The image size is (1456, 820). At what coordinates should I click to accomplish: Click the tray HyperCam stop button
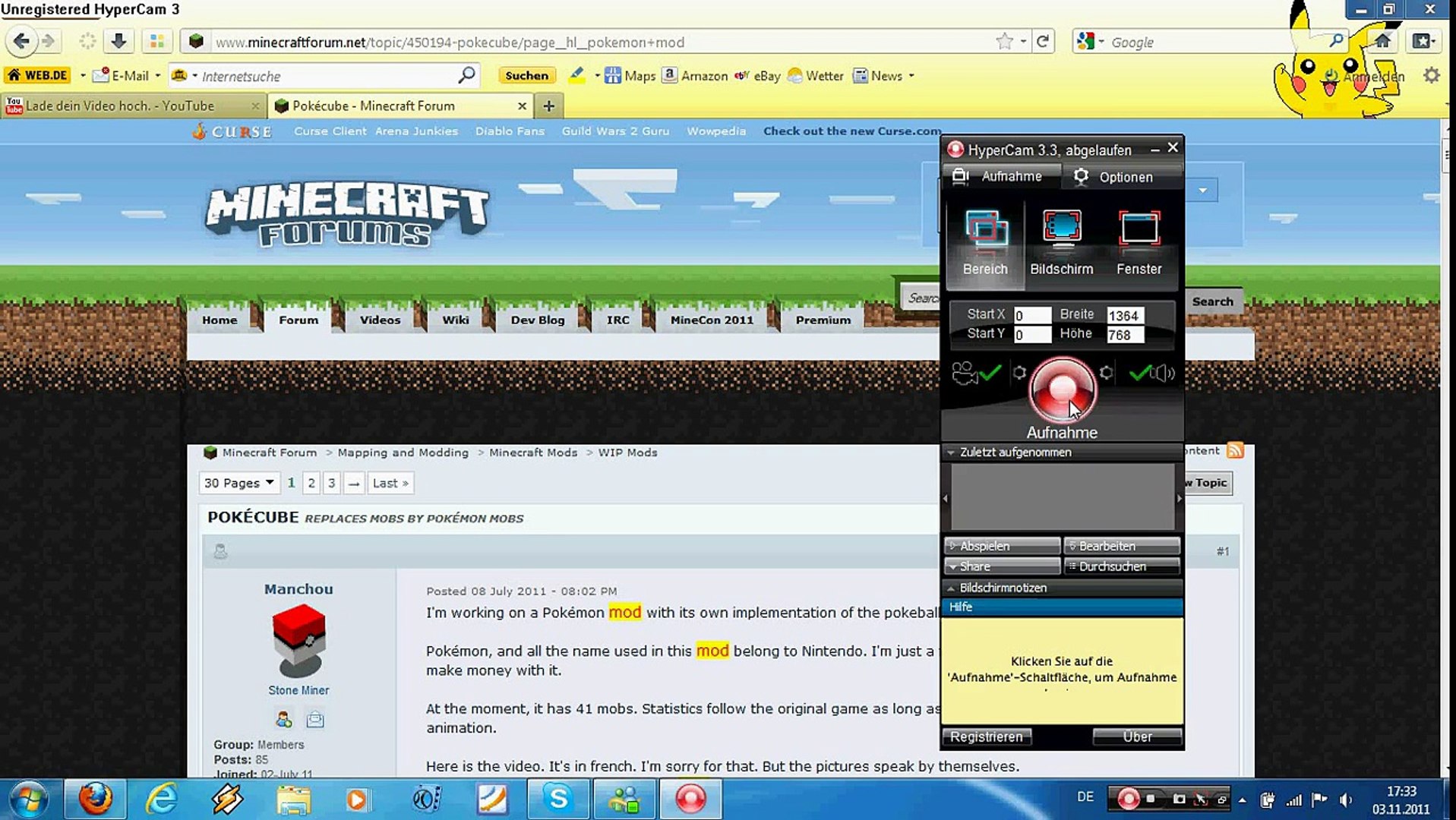tap(1151, 799)
